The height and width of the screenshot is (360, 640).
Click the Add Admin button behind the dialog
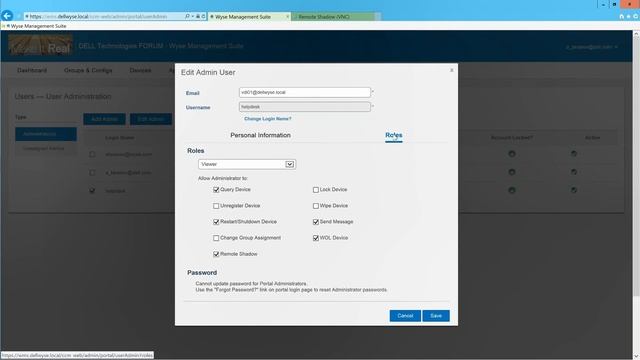[x=104, y=119]
